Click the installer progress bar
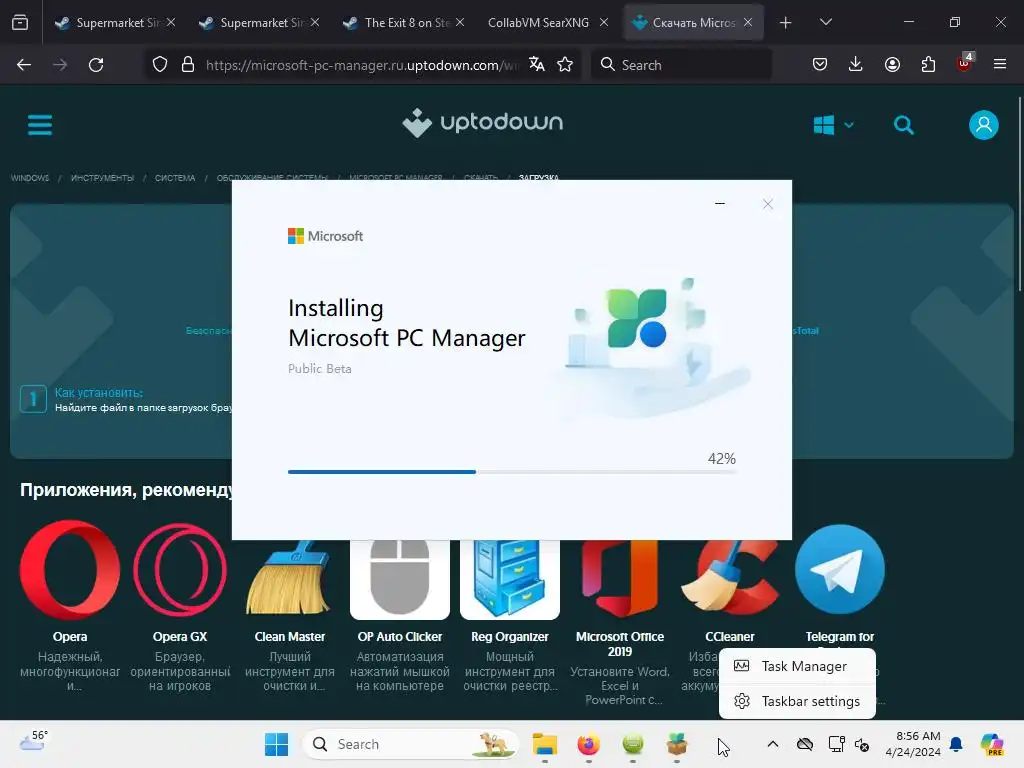This screenshot has width=1024, height=768. point(512,472)
